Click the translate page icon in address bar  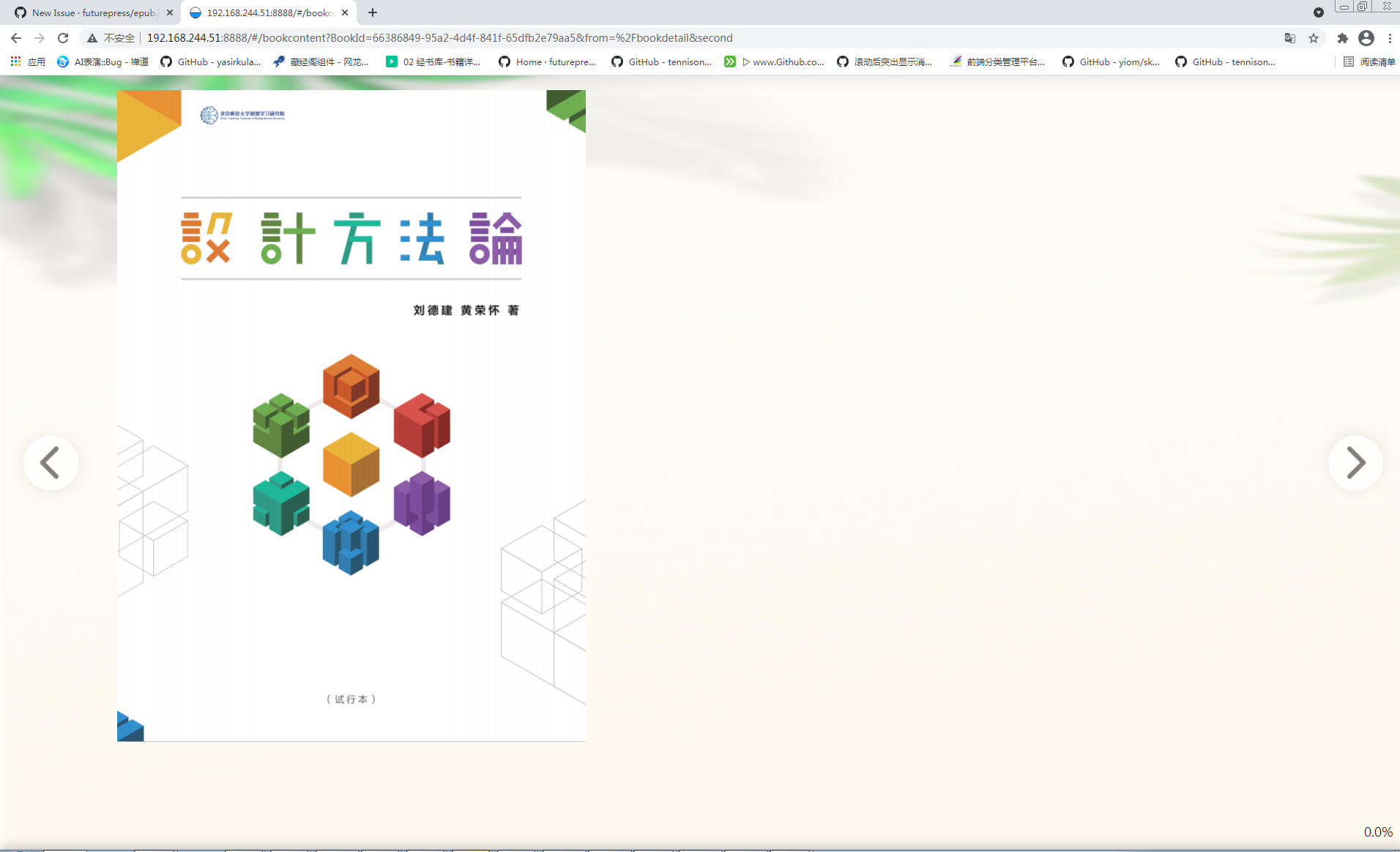(1289, 37)
